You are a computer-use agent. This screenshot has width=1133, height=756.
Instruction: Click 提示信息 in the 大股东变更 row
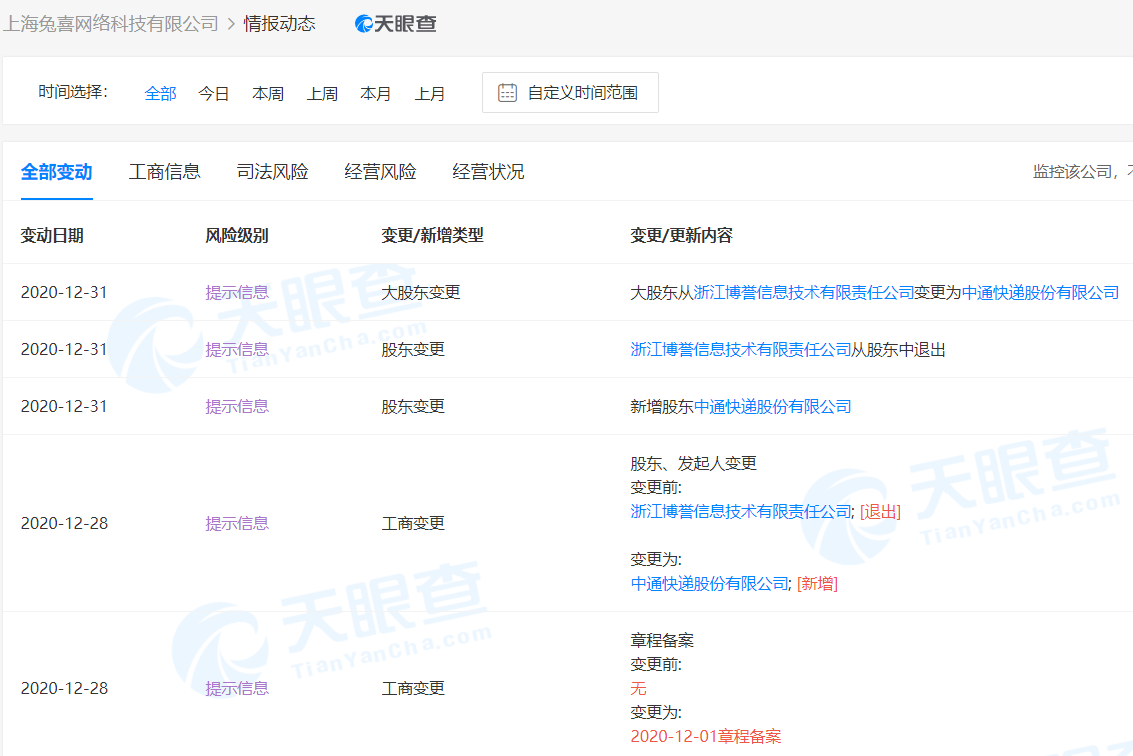pos(237,293)
